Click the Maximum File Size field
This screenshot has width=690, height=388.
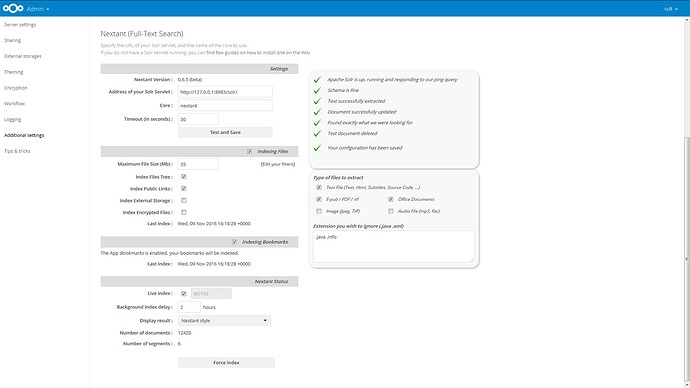198,164
